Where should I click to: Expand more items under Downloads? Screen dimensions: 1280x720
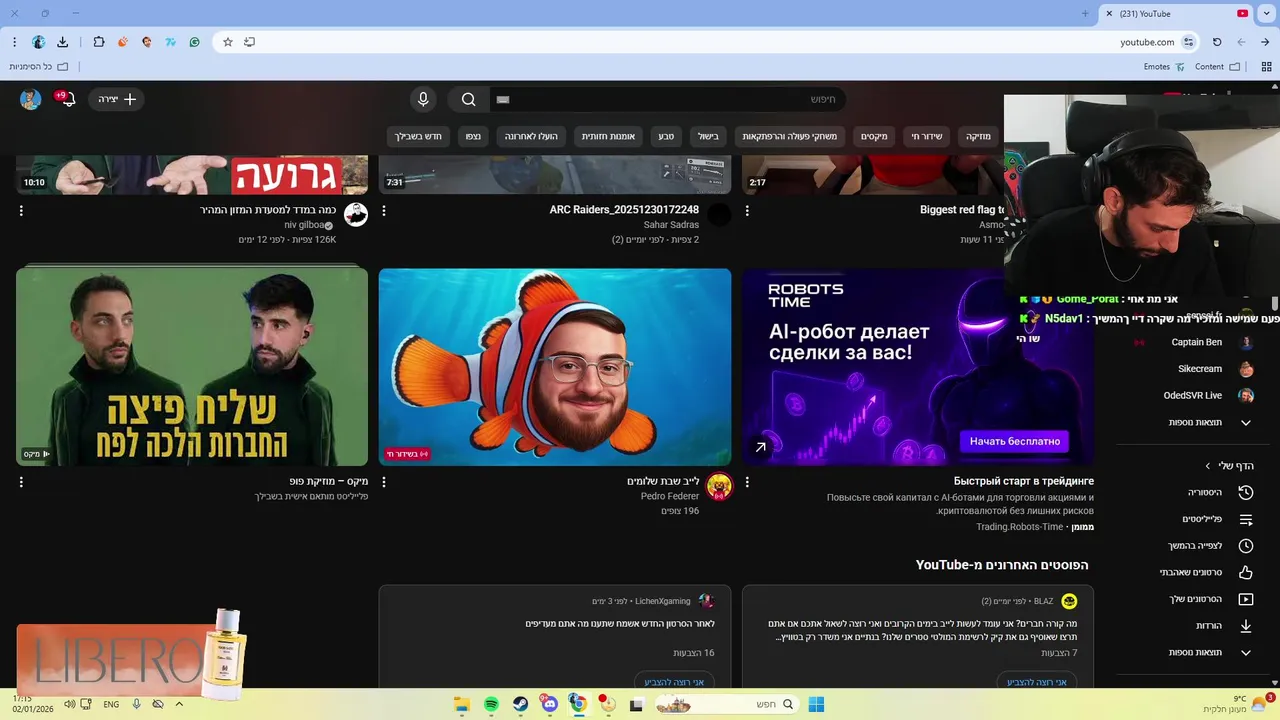click(x=1210, y=653)
